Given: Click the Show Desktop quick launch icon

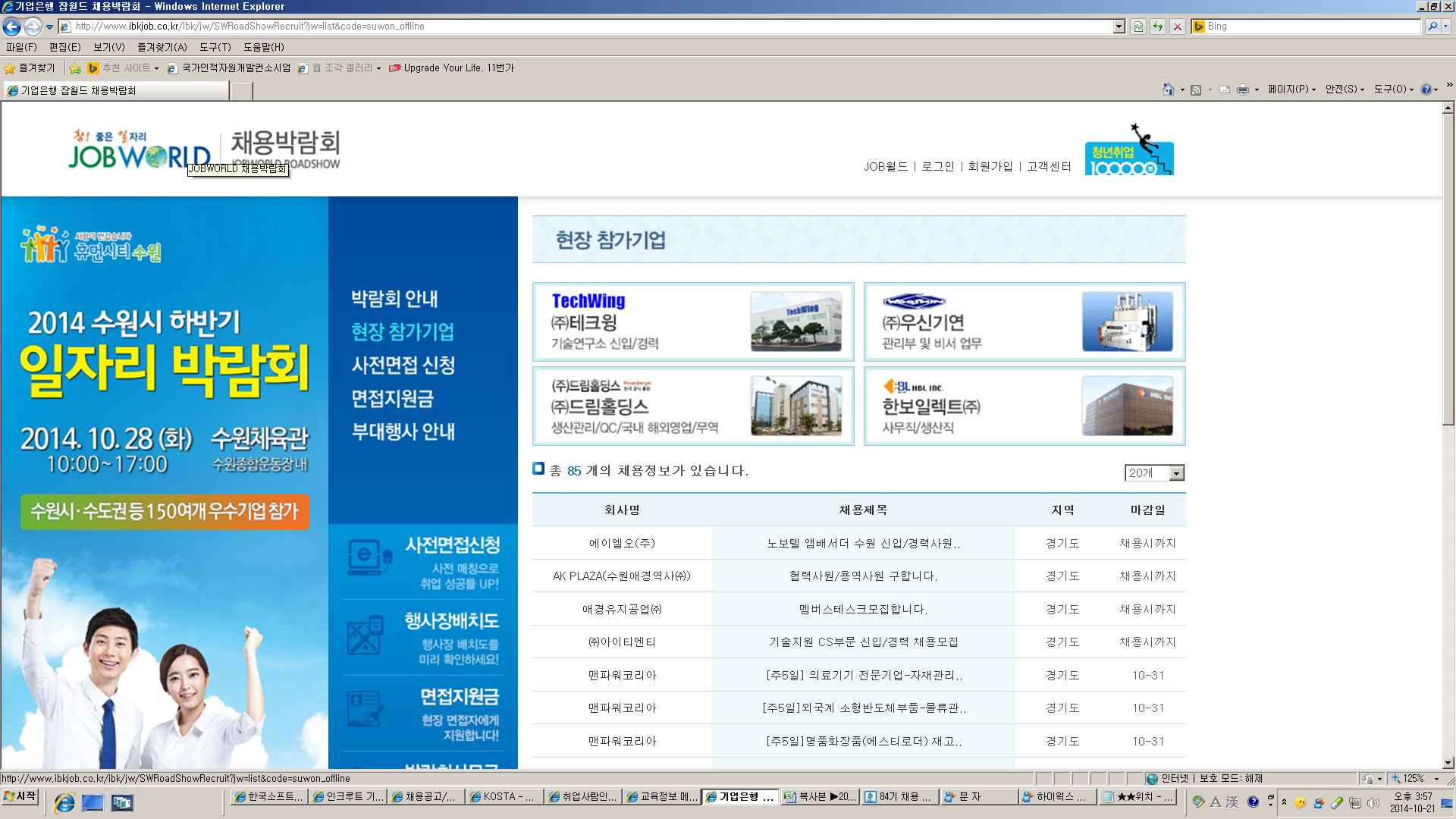Looking at the screenshot, I should click(x=93, y=802).
